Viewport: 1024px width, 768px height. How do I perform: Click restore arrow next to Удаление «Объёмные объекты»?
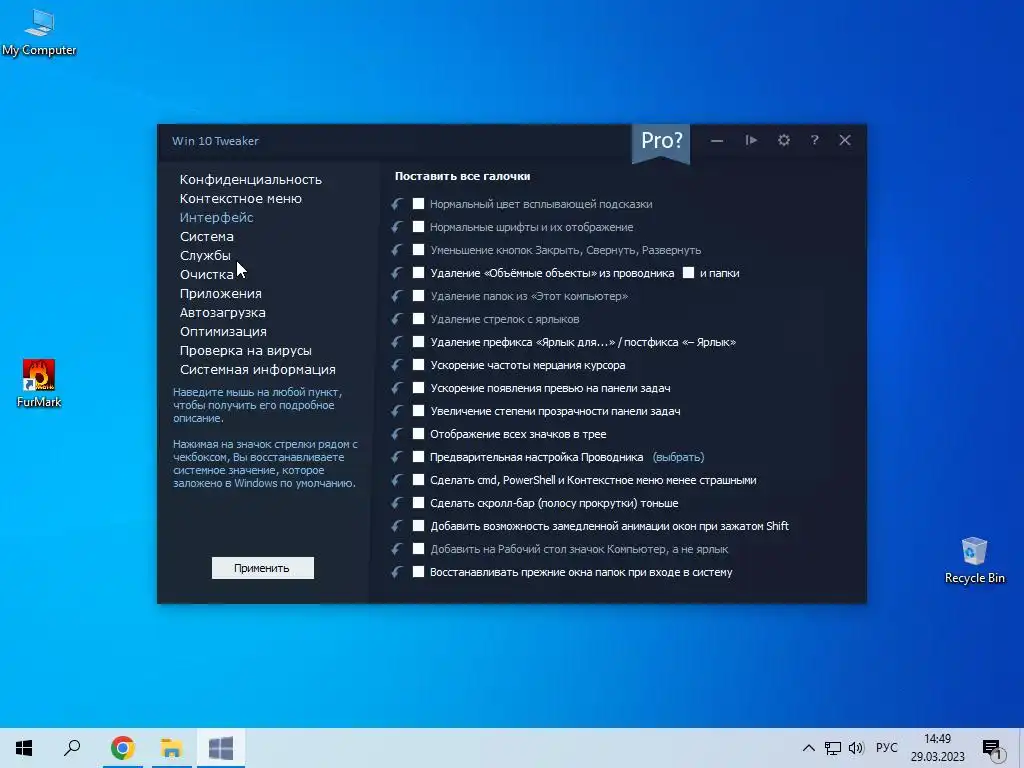(396, 273)
